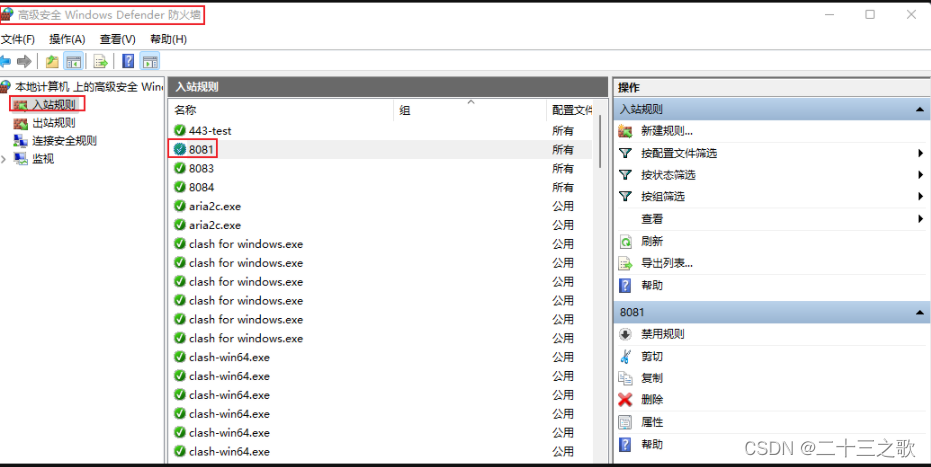The height and width of the screenshot is (467, 931).
Task: Click green check icon of 443-test rule
Action: tap(180, 131)
